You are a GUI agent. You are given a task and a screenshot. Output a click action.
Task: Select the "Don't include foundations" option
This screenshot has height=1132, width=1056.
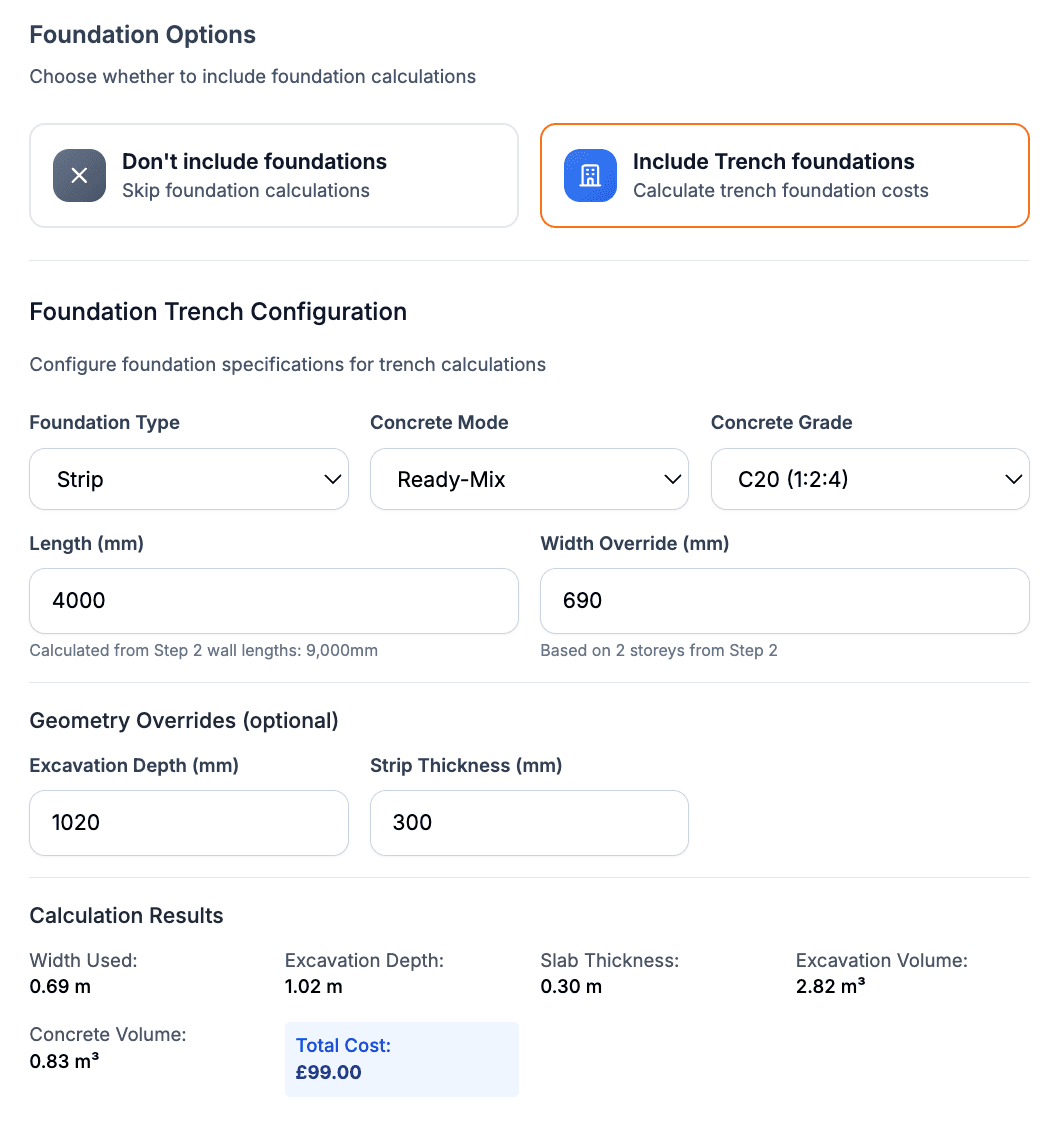click(274, 176)
